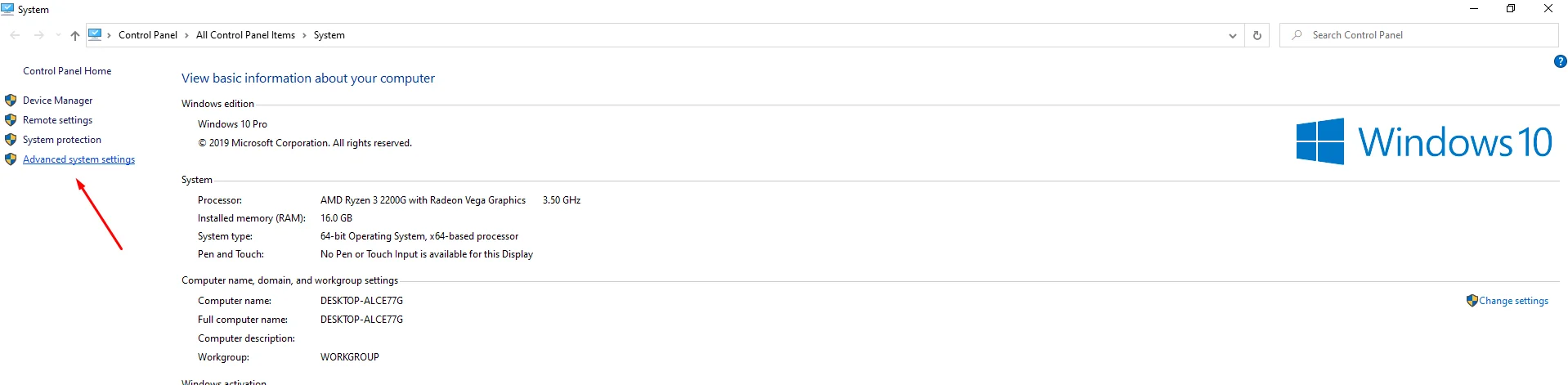Click the shield icon beside System protection

[x=11, y=140]
